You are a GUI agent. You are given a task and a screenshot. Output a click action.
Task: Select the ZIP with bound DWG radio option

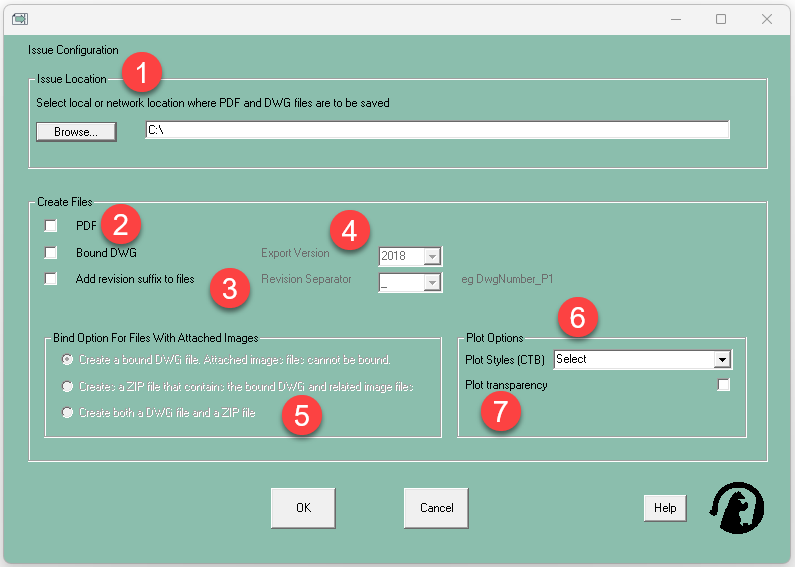pyautogui.click(x=68, y=386)
